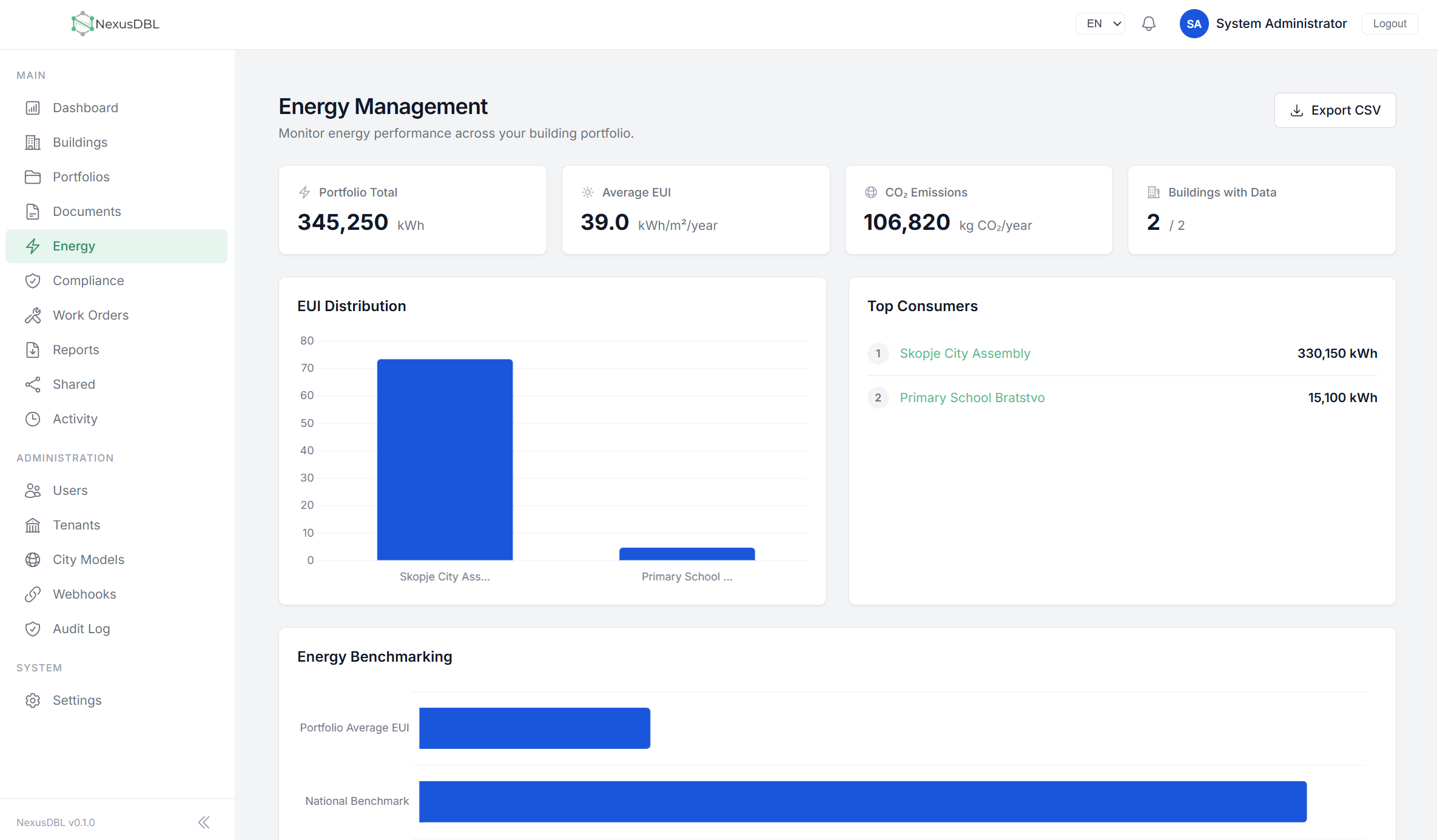
Task: Collapse the sidebar with double chevron
Action: (x=204, y=822)
